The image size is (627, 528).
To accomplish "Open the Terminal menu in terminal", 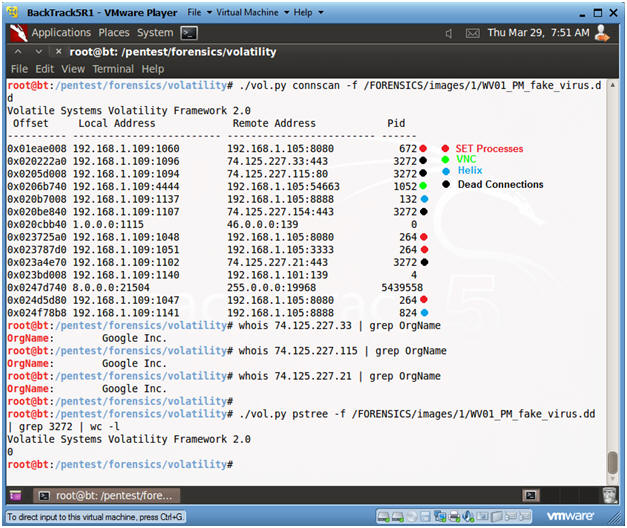I will tap(113, 69).
